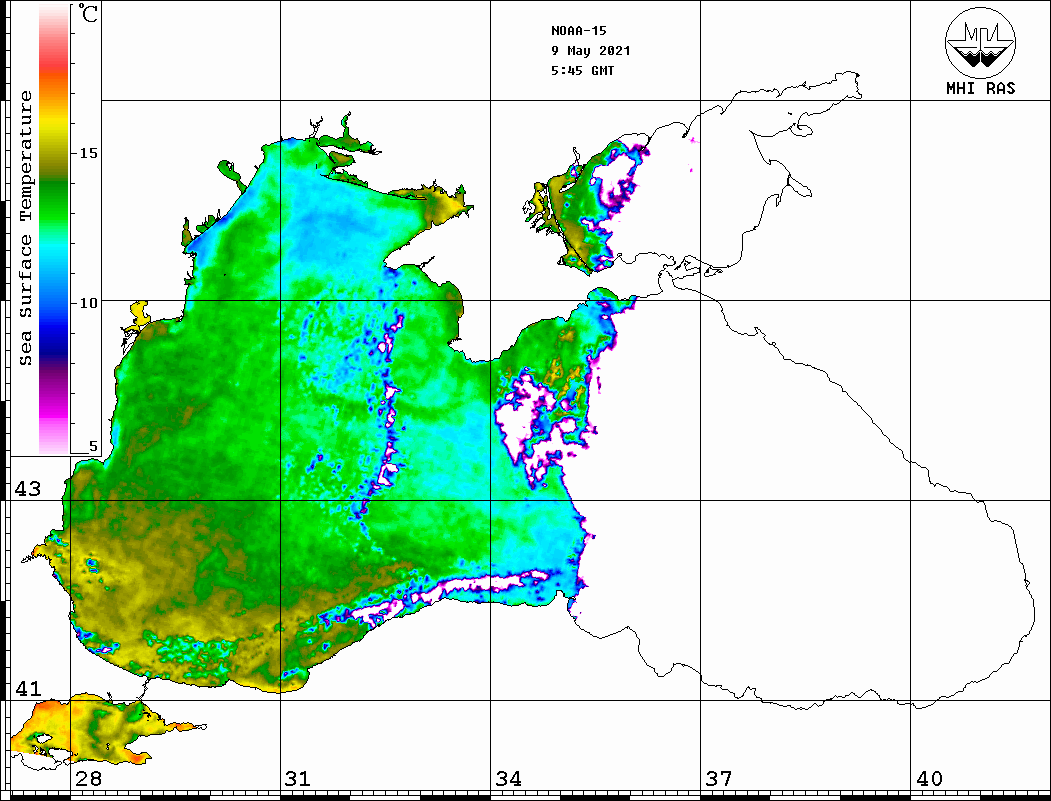The image size is (1051, 801).
Task: Click the longitude label 28
Action: click(x=88, y=779)
